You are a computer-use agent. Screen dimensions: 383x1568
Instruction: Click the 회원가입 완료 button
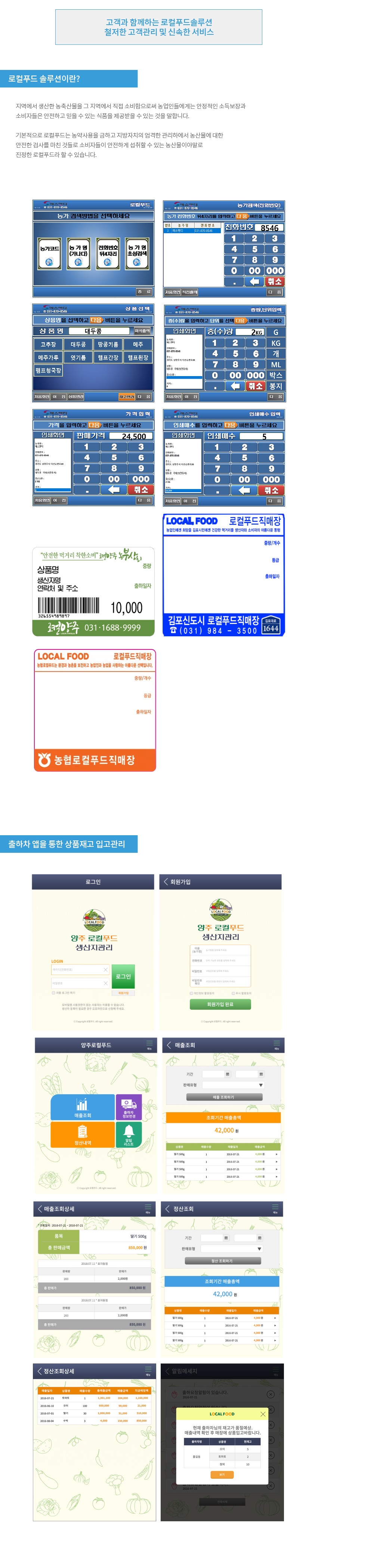point(220,1004)
